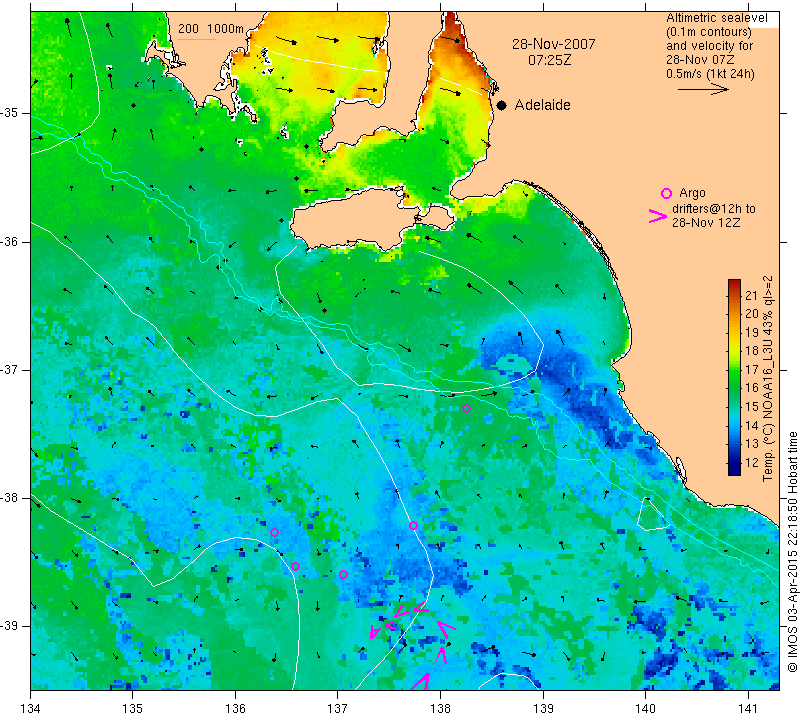Click the color bar tick label 20
800x720 pixels.
click(752, 314)
